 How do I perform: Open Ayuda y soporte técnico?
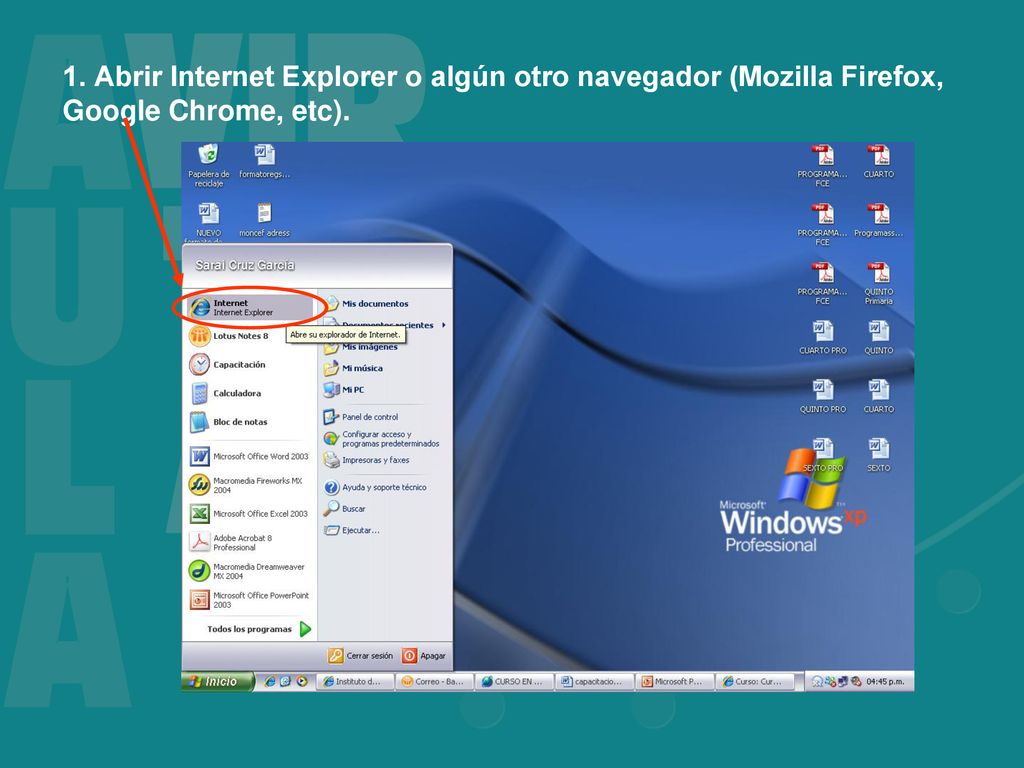point(375,487)
